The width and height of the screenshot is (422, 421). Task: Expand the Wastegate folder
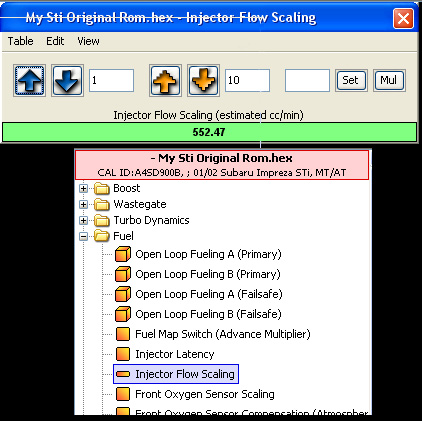point(83,204)
